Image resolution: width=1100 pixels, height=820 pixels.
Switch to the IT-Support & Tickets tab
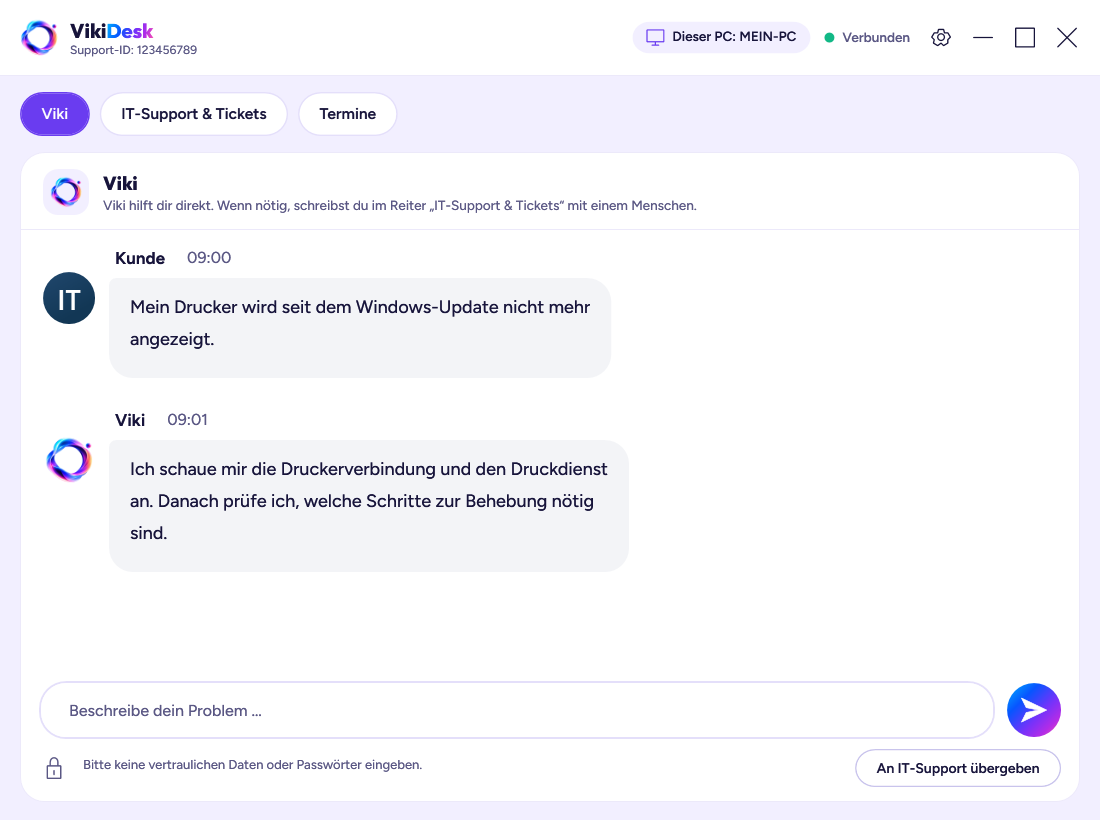click(x=194, y=114)
